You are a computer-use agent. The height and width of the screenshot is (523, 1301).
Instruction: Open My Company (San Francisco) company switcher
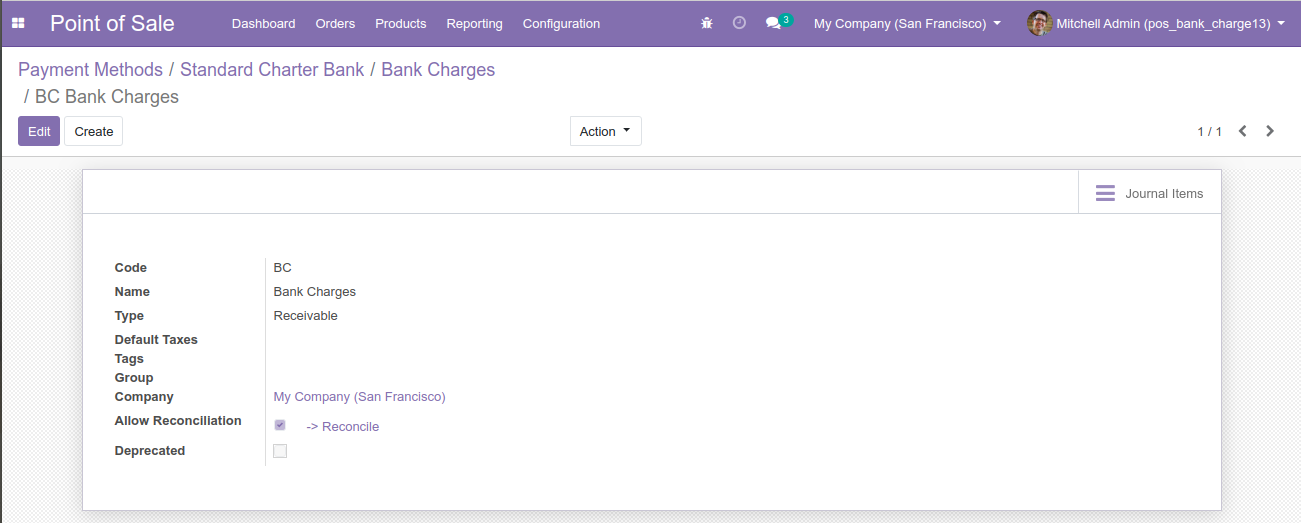[x=907, y=23]
